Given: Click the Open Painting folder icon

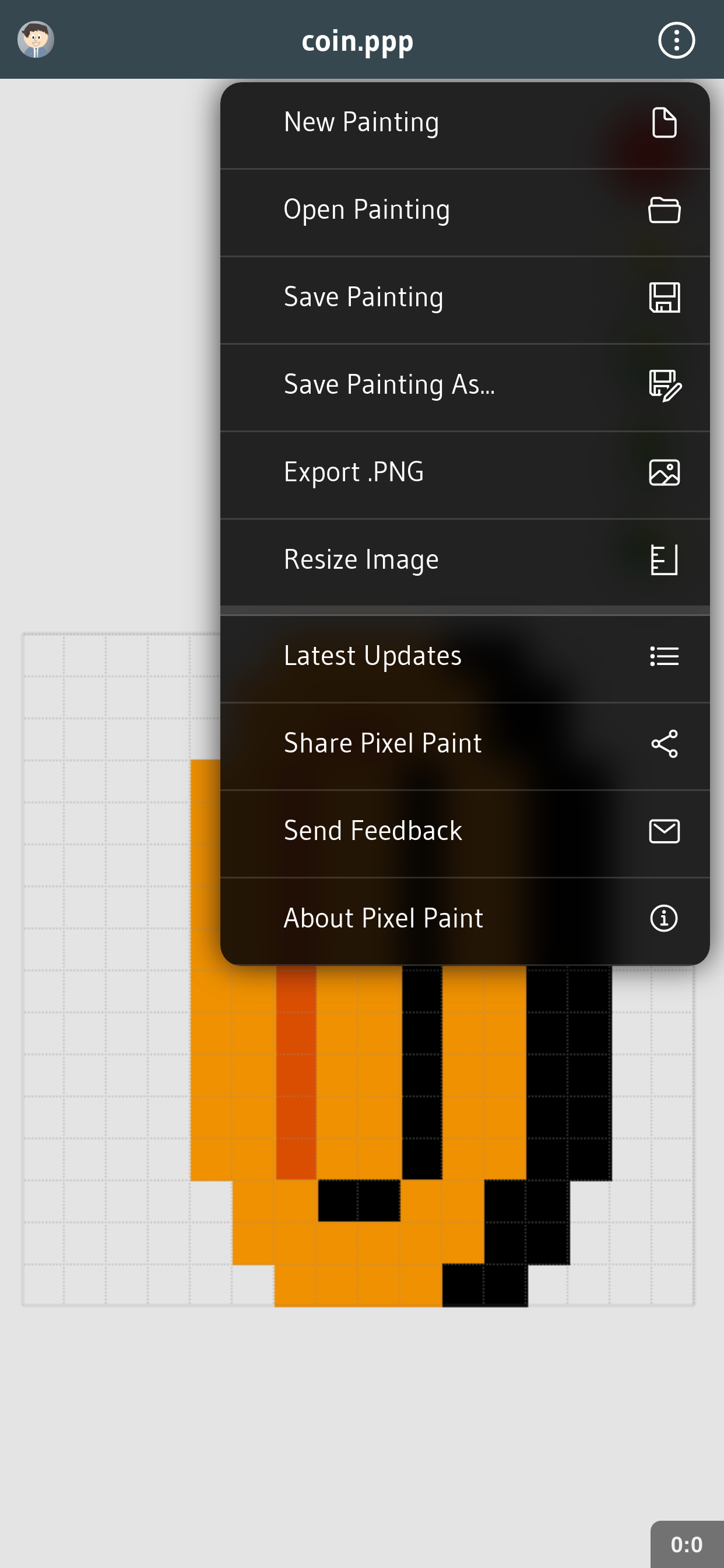Looking at the screenshot, I should [x=664, y=210].
